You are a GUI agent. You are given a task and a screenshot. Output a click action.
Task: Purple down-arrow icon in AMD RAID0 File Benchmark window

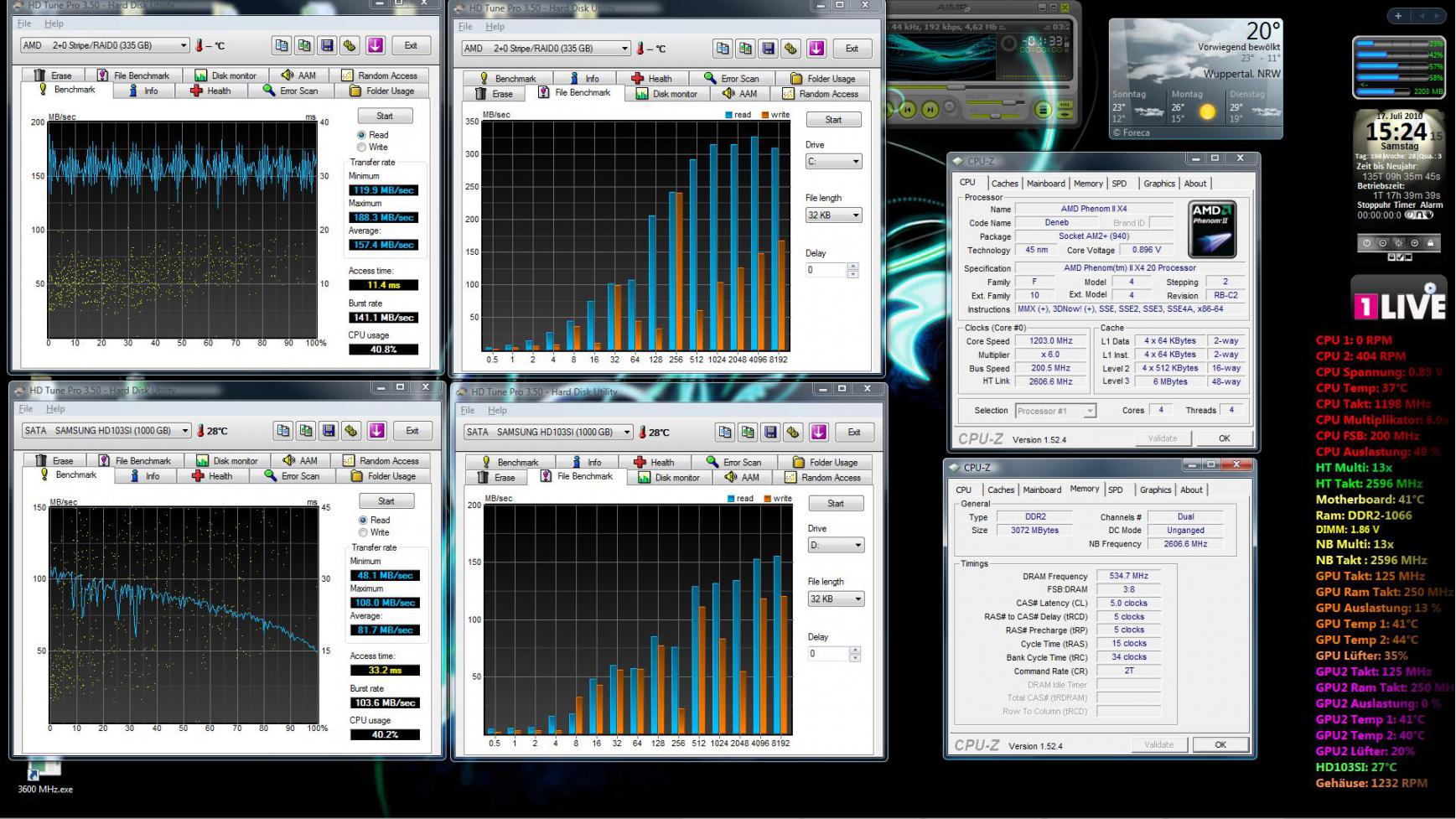(x=816, y=49)
